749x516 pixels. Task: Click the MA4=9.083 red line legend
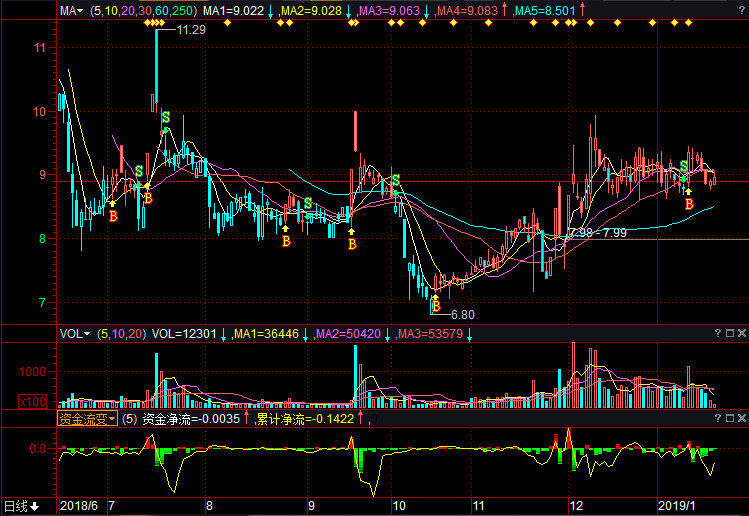click(x=468, y=11)
